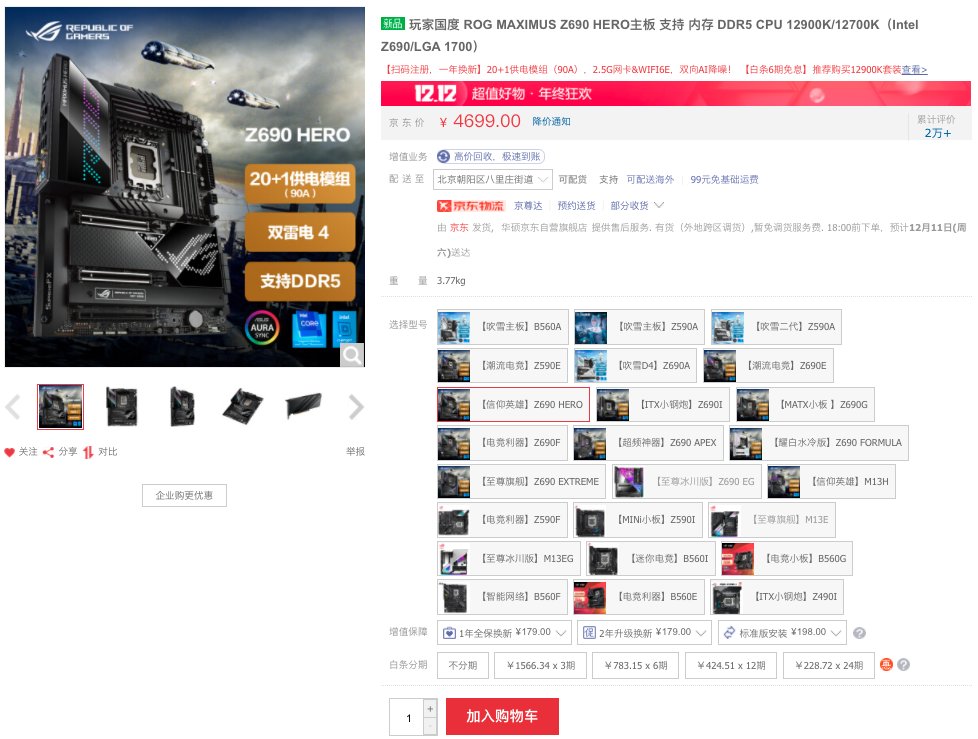Open delivery address dropdown 北京朝阳区八里庄街道
Viewport: 978px width, 739px height.
pyautogui.click(x=493, y=180)
